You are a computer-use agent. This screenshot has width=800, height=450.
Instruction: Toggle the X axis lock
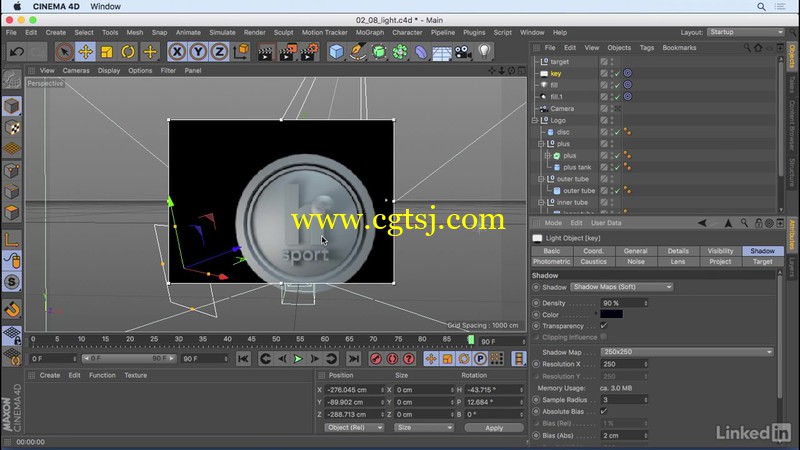click(x=177, y=52)
